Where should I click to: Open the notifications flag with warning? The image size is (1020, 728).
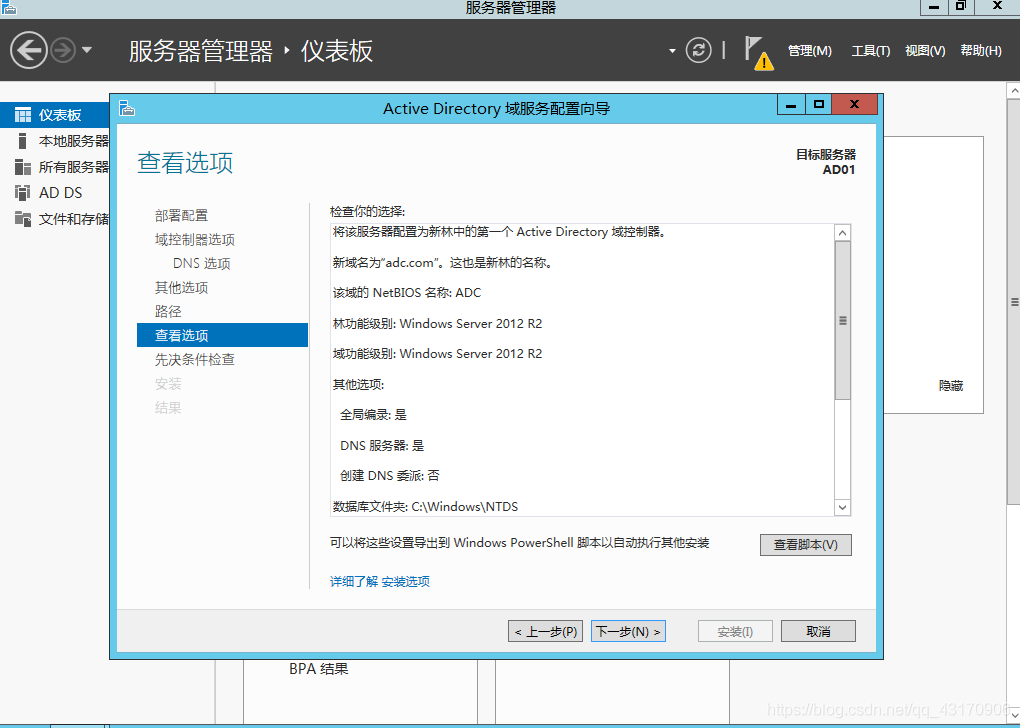coord(757,52)
